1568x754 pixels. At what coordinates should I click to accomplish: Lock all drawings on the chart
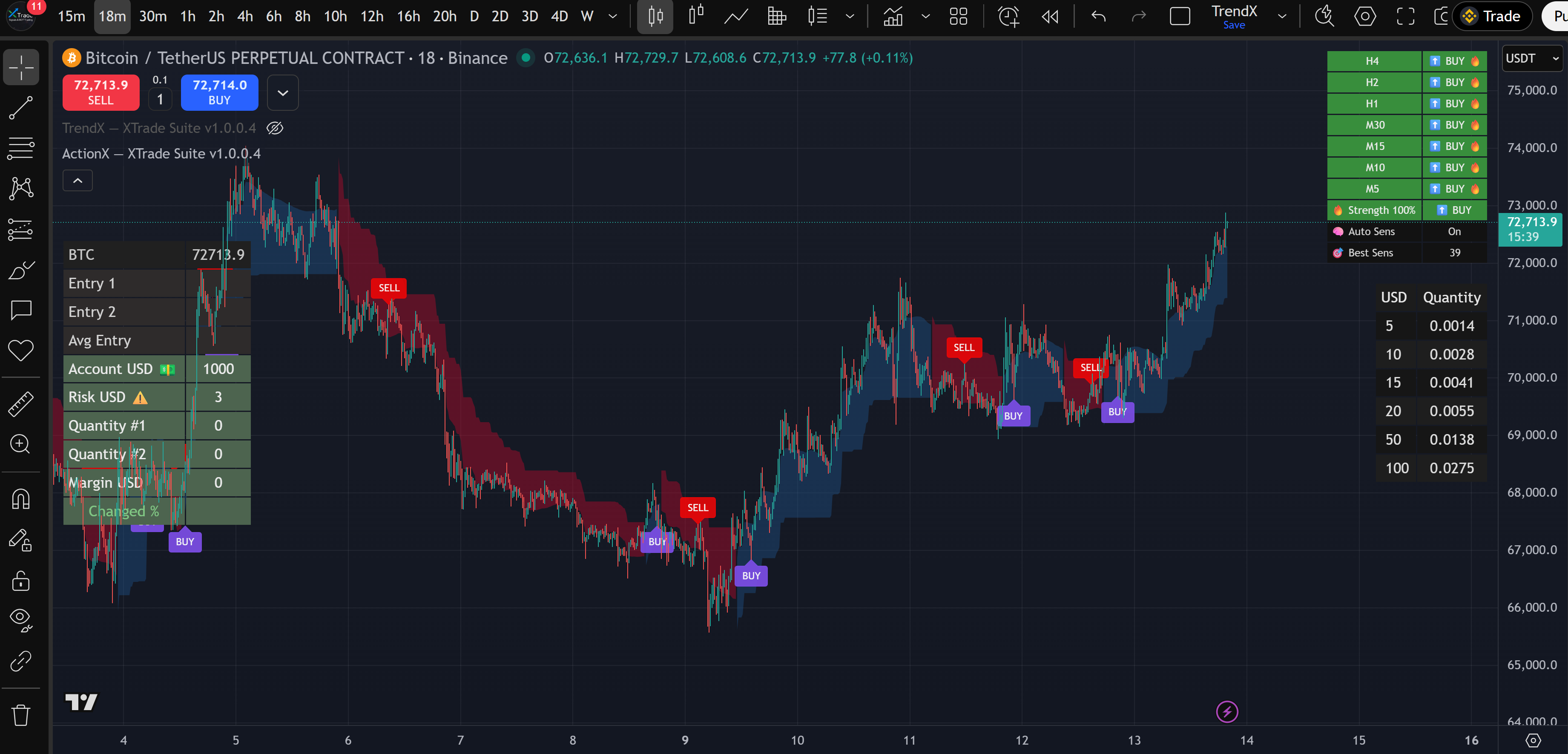[x=21, y=581]
